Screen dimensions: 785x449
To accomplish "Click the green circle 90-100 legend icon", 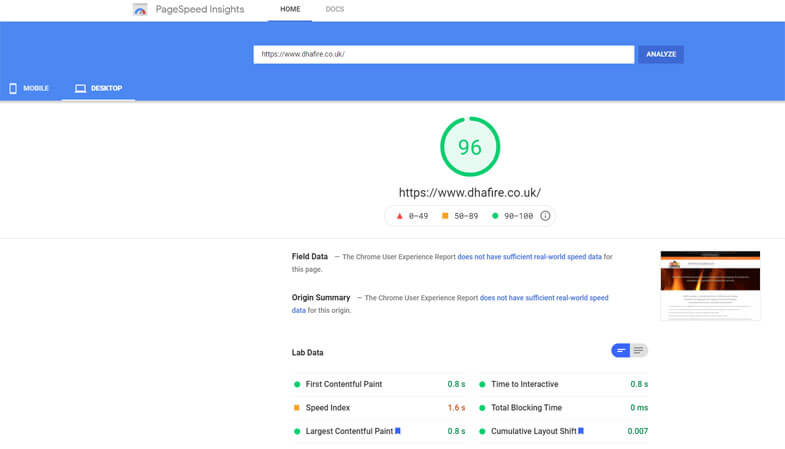I will [x=495, y=216].
